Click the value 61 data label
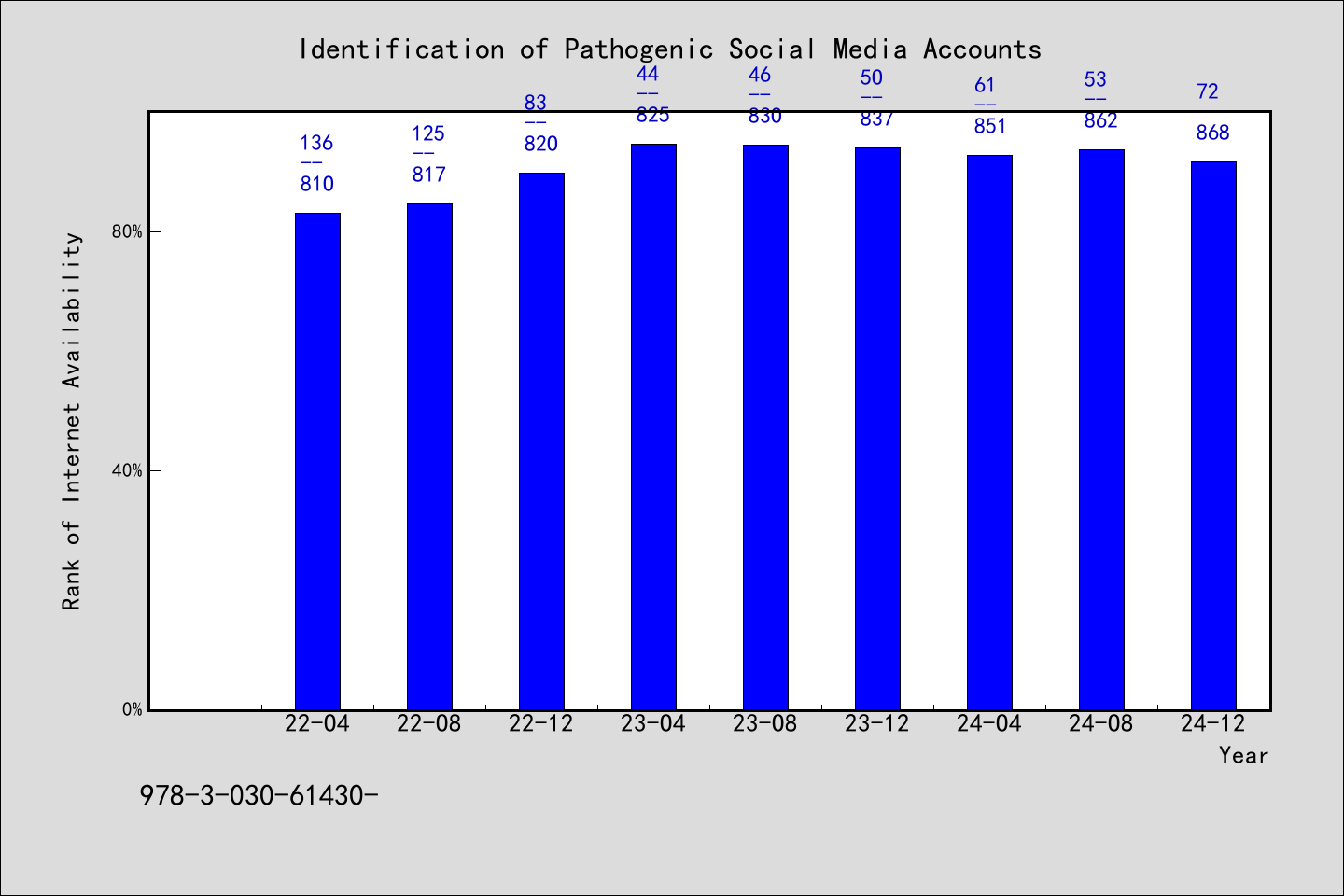Viewport: 1344px width, 896px height. click(x=985, y=85)
